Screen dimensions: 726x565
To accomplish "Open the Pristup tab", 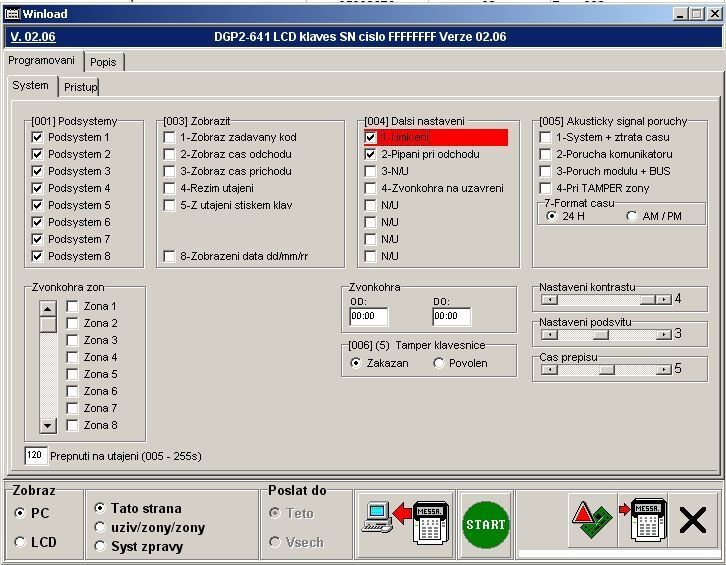I will click(81, 87).
